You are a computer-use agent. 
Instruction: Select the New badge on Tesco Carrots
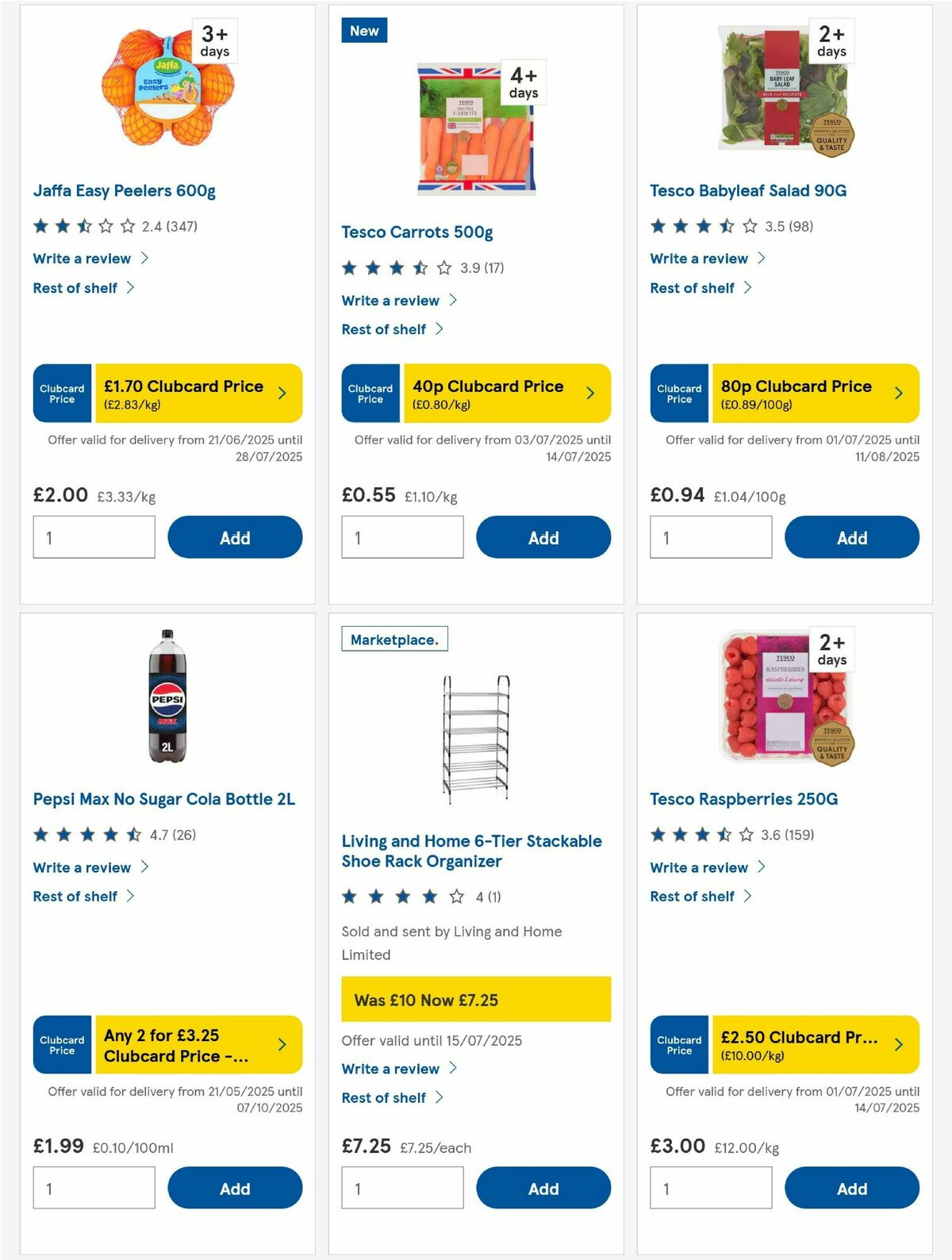tap(364, 30)
